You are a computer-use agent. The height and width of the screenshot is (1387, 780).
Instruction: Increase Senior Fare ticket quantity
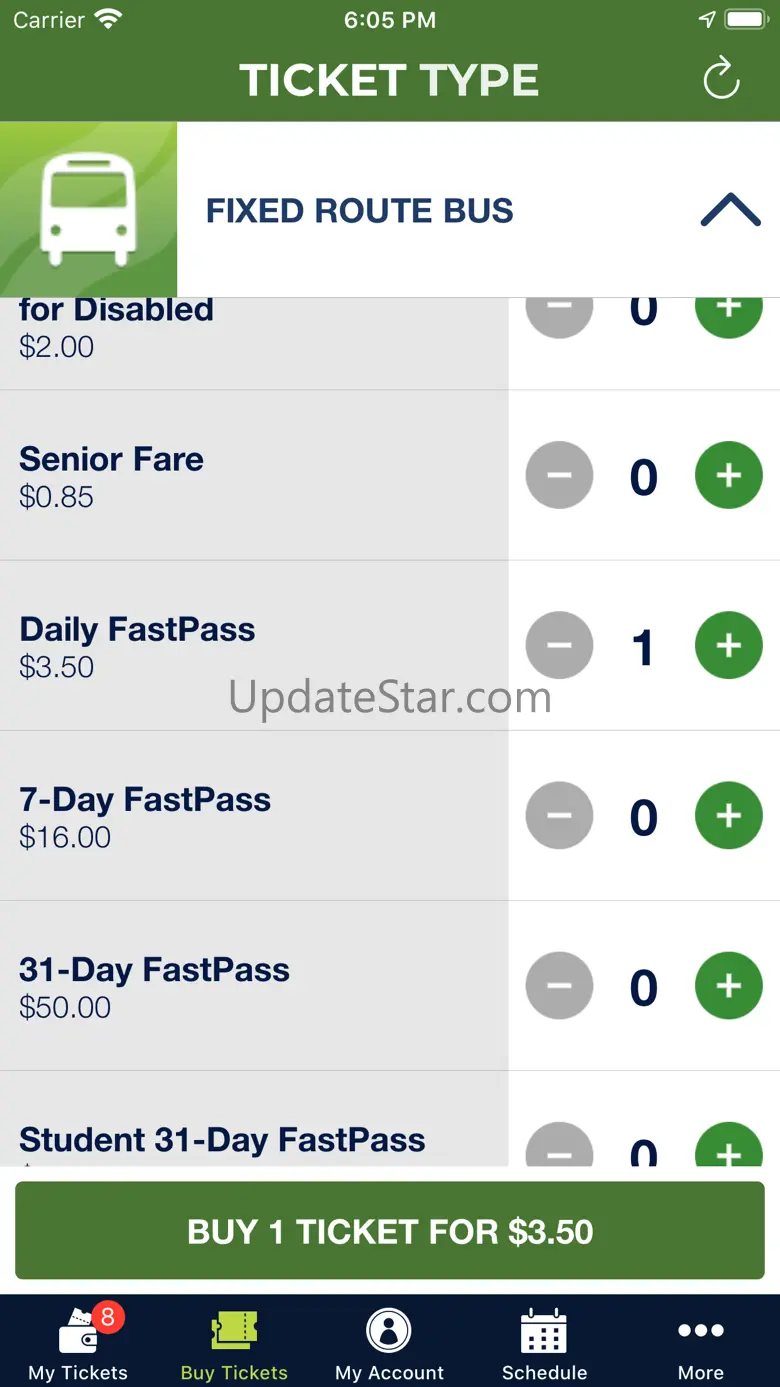(x=728, y=476)
